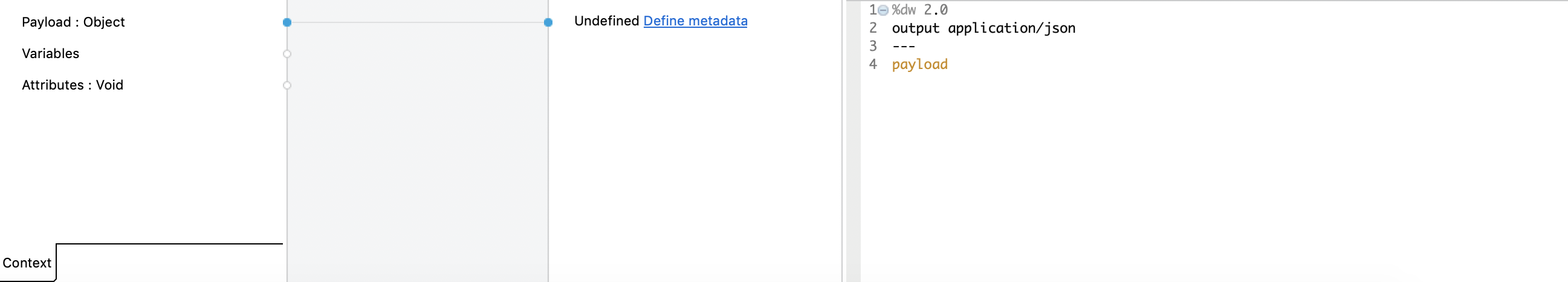
Task: Switch to the Context tab
Action: point(27,263)
